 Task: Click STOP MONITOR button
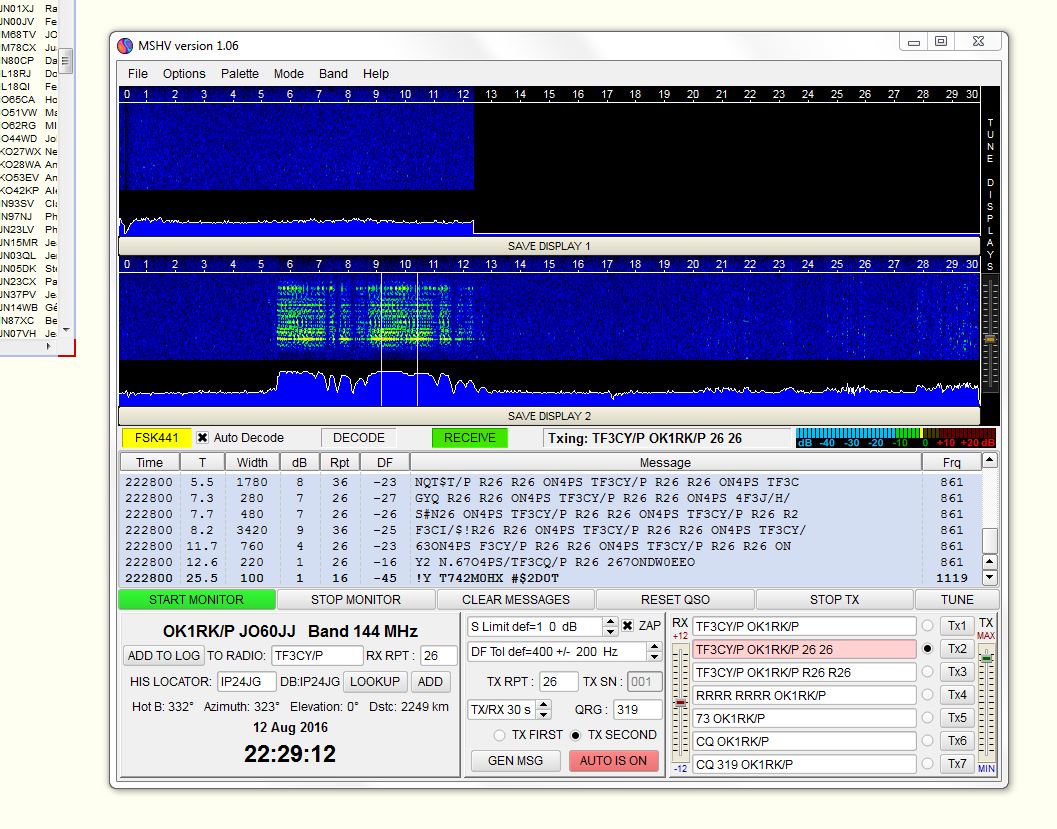[x=356, y=599]
